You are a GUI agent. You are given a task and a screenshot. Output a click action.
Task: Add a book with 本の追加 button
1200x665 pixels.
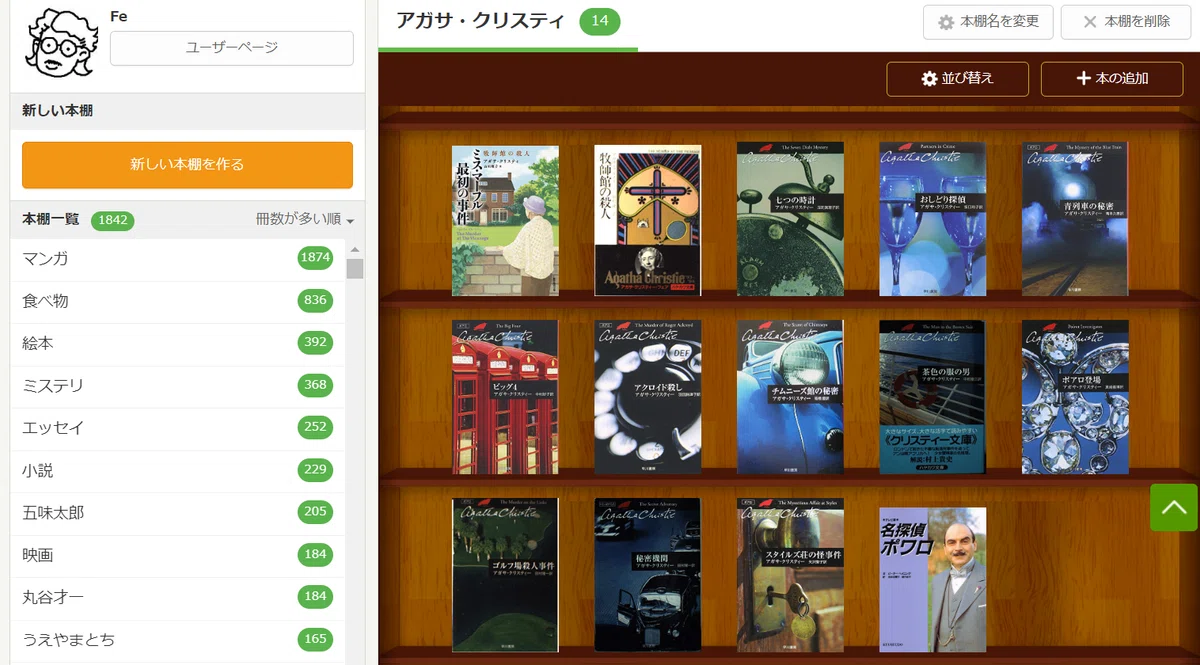1112,79
